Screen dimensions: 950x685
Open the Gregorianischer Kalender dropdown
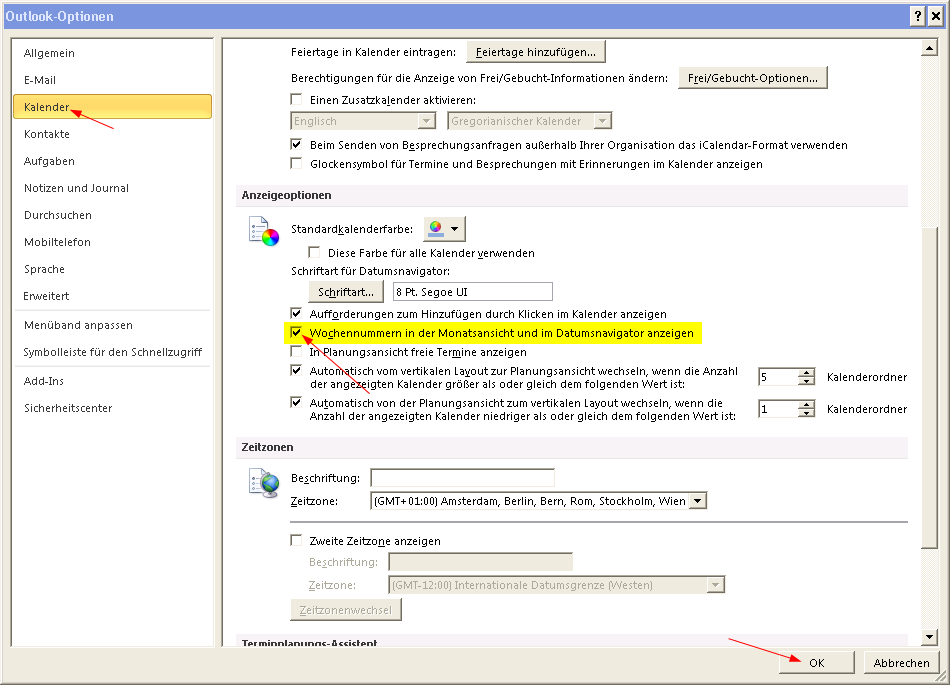[602, 121]
